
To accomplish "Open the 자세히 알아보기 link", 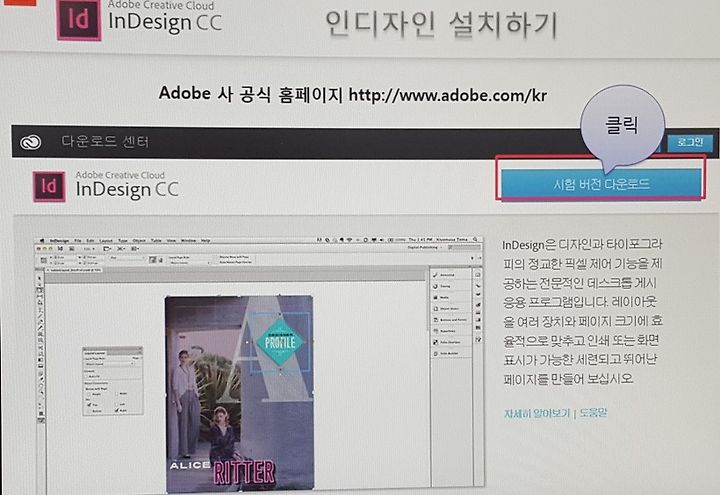I will point(536,413).
